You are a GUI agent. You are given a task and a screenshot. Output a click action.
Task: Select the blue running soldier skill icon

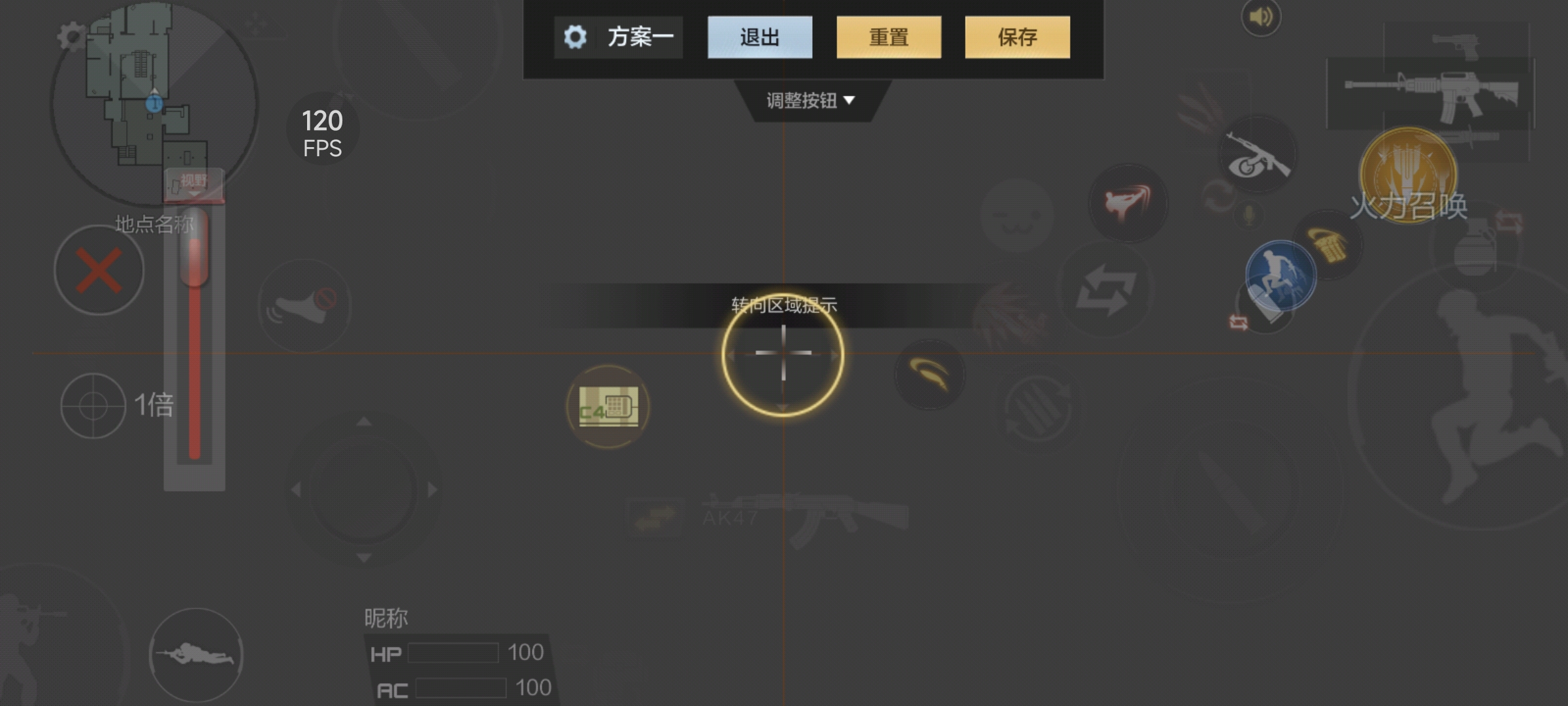(1281, 275)
